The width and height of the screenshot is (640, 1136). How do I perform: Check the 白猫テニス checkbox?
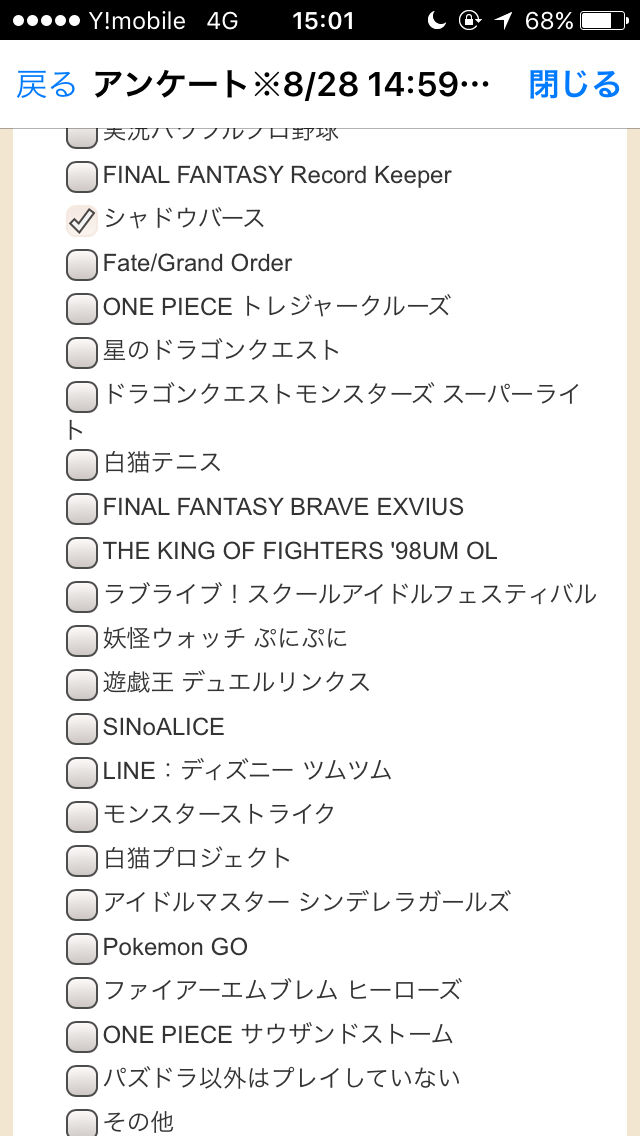82,464
